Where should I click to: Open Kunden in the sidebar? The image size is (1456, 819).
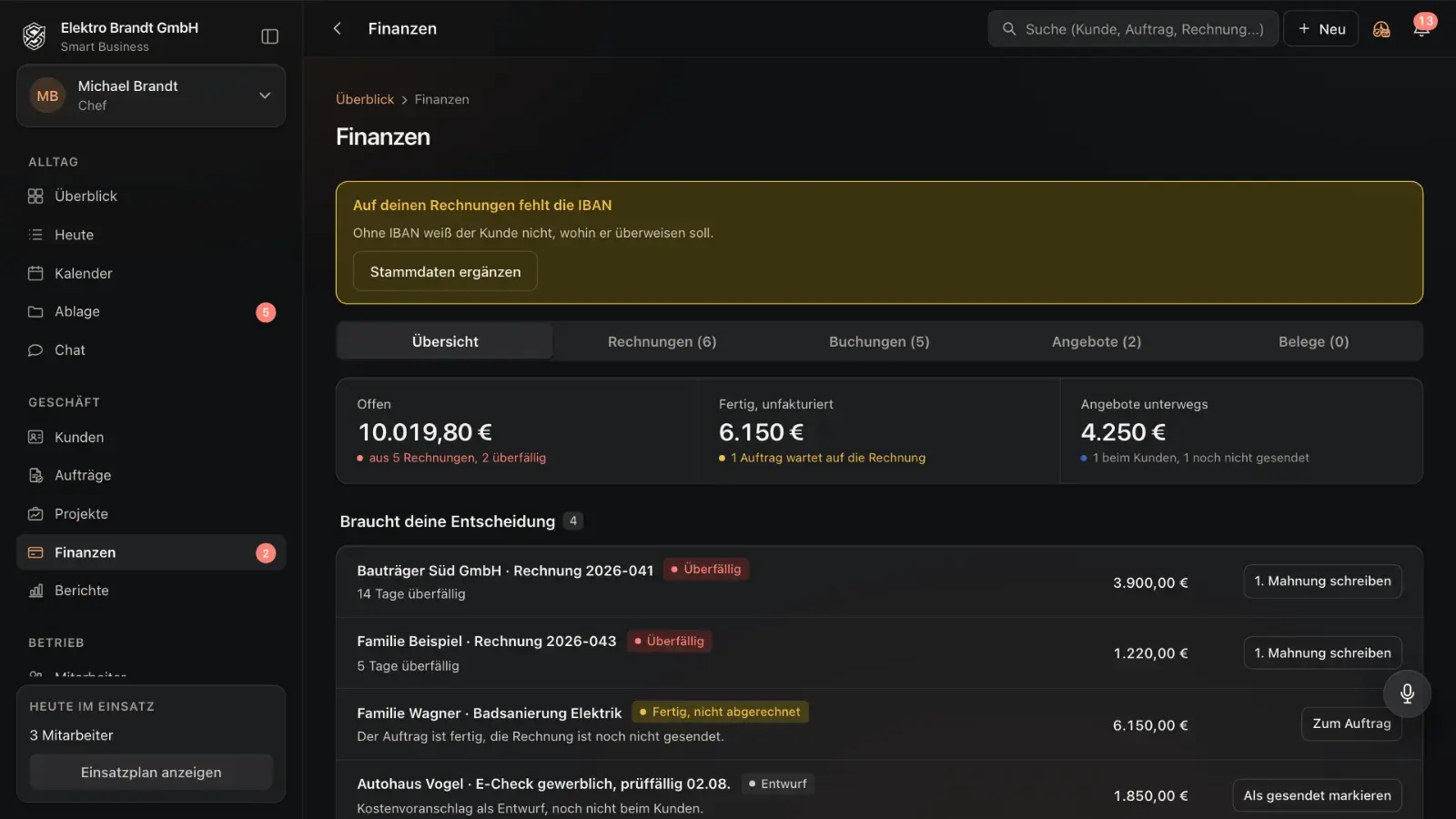click(x=151, y=437)
